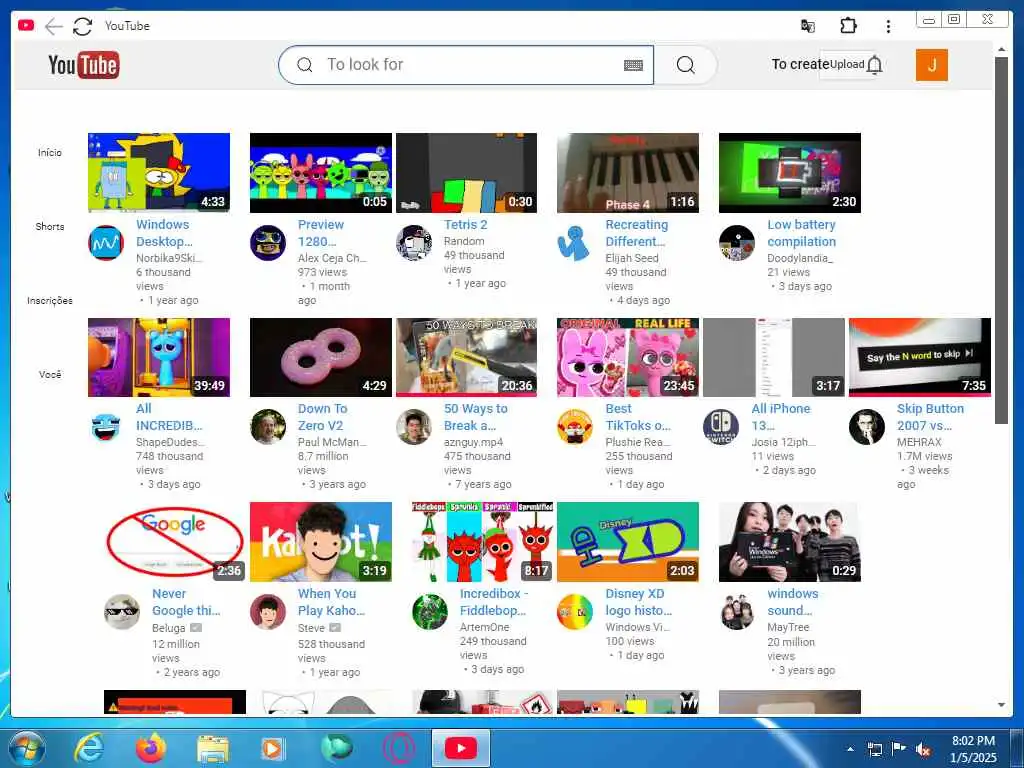Go to Você in sidebar

coord(50,374)
